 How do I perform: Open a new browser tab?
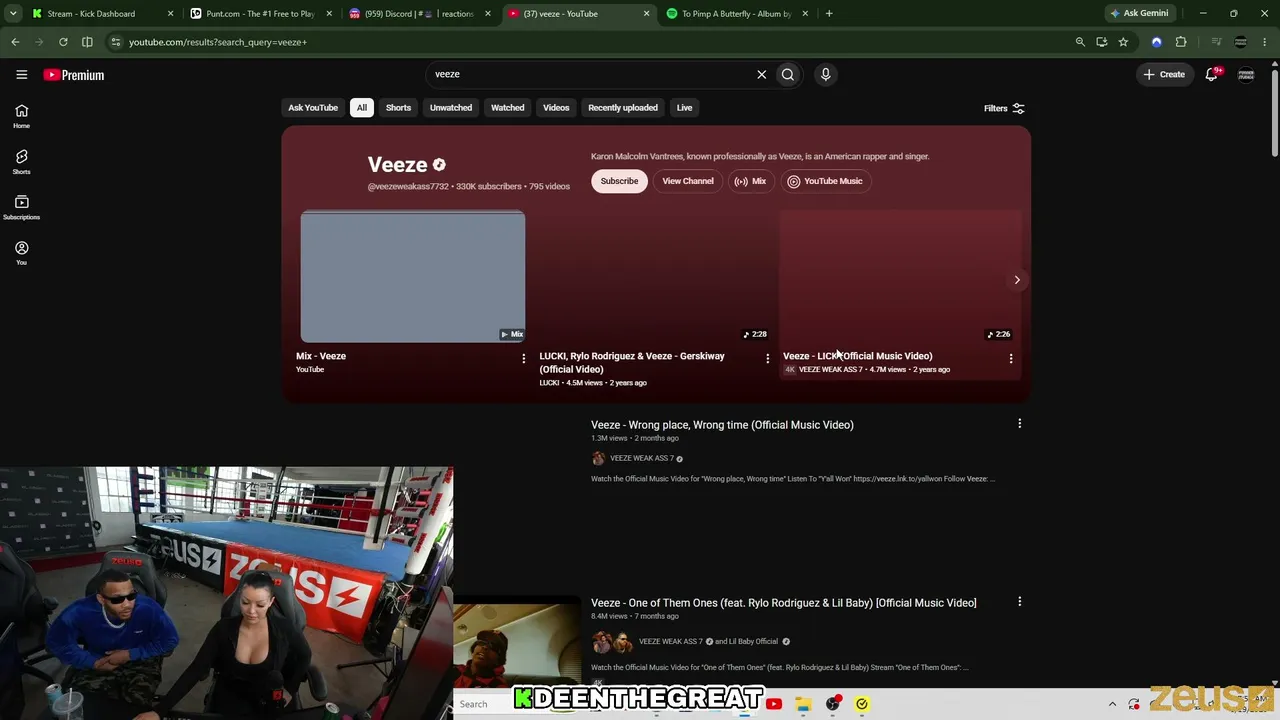pyautogui.click(x=829, y=14)
